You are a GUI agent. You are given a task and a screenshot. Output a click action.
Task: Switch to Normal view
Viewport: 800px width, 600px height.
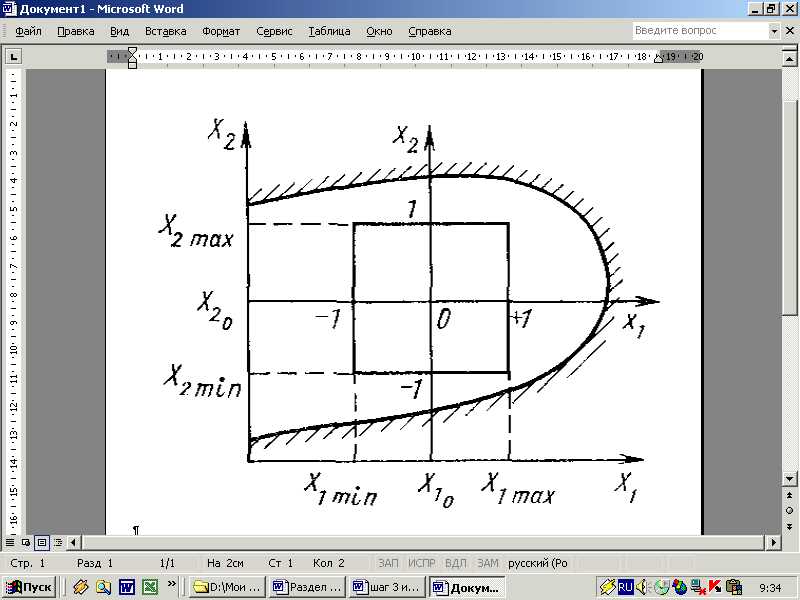click(10, 542)
